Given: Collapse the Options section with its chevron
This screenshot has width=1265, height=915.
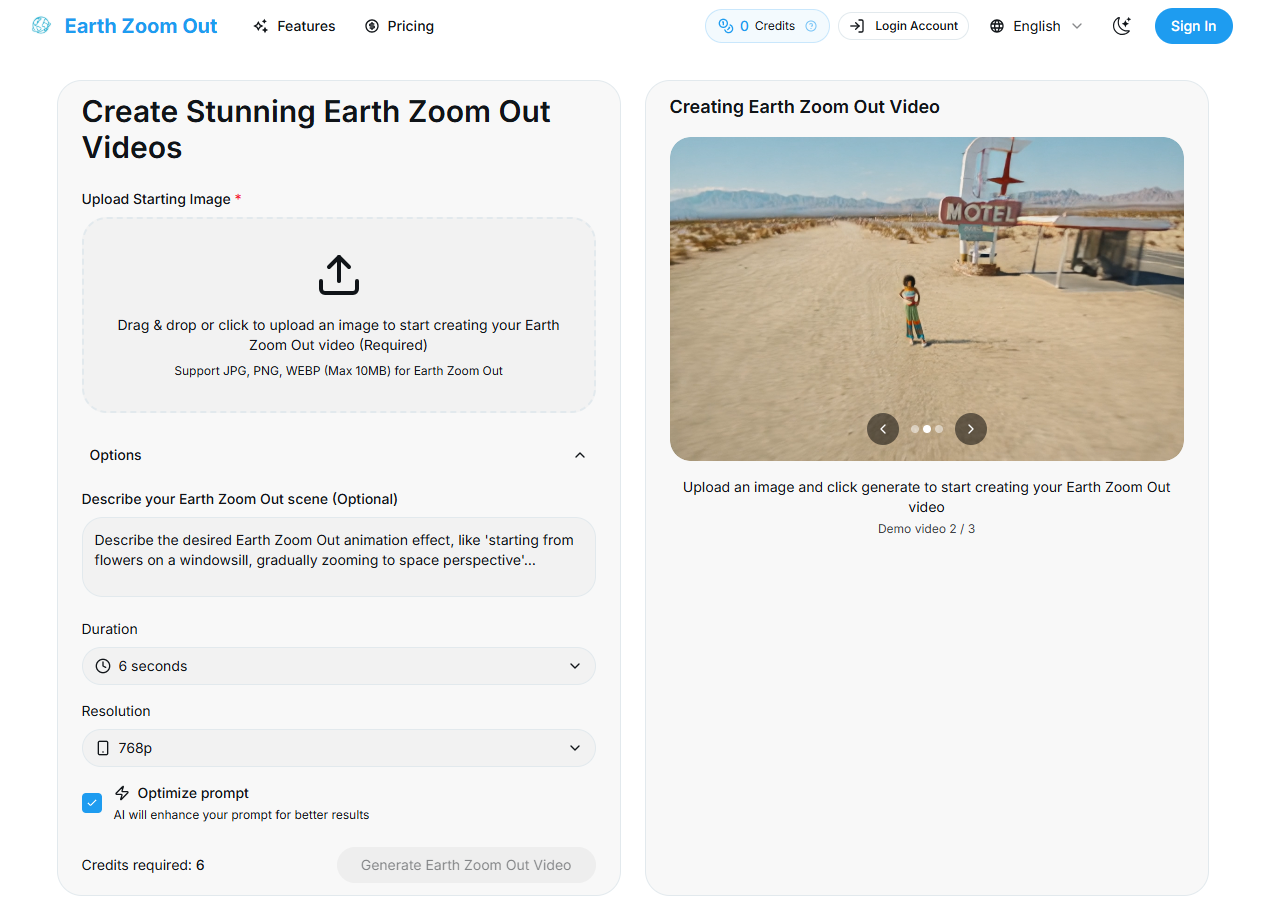Looking at the screenshot, I should pyautogui.click(x=580, y=455).
